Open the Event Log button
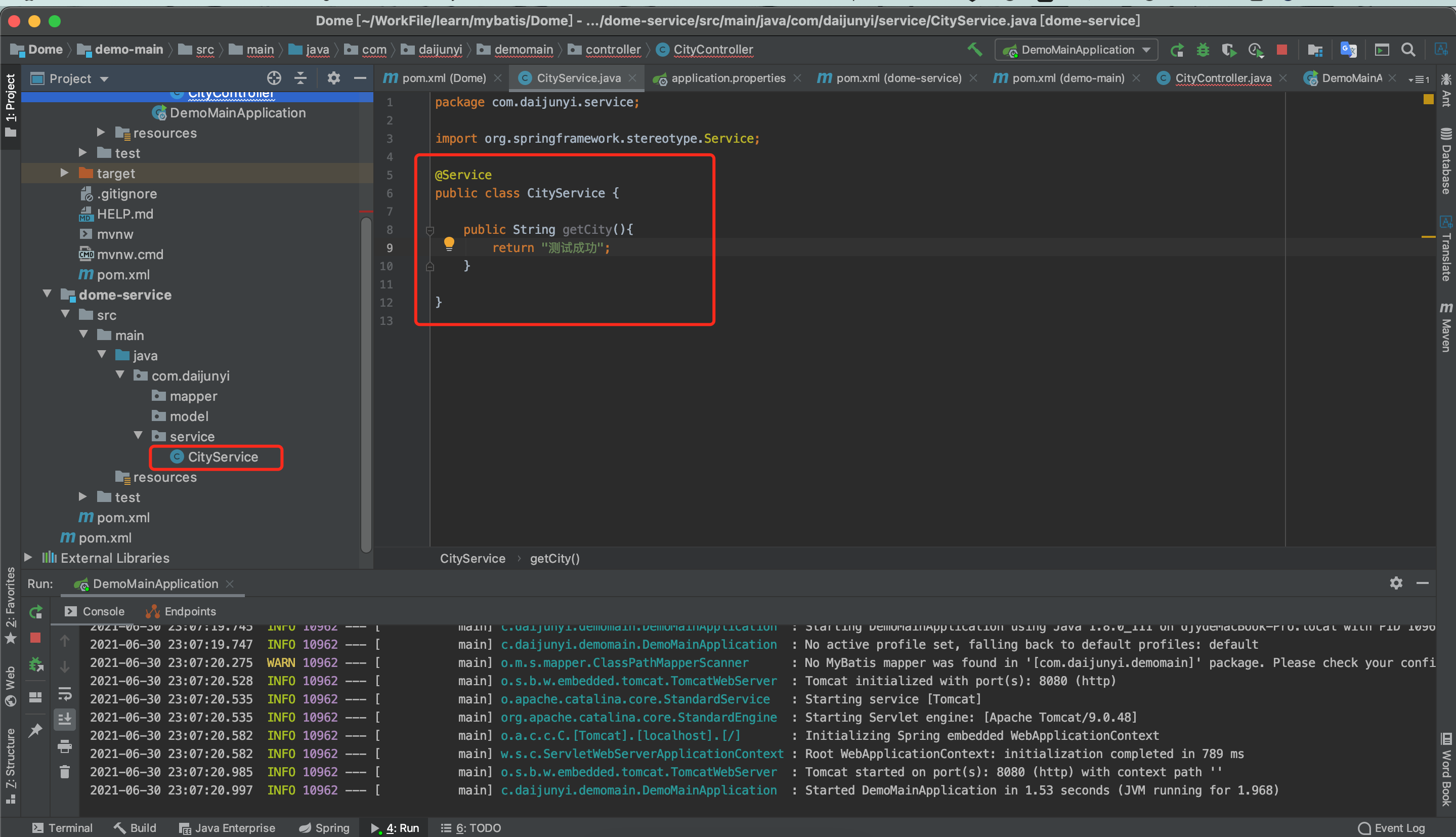This screenshot has width=1456, height=837. (x=1392, y=827)
